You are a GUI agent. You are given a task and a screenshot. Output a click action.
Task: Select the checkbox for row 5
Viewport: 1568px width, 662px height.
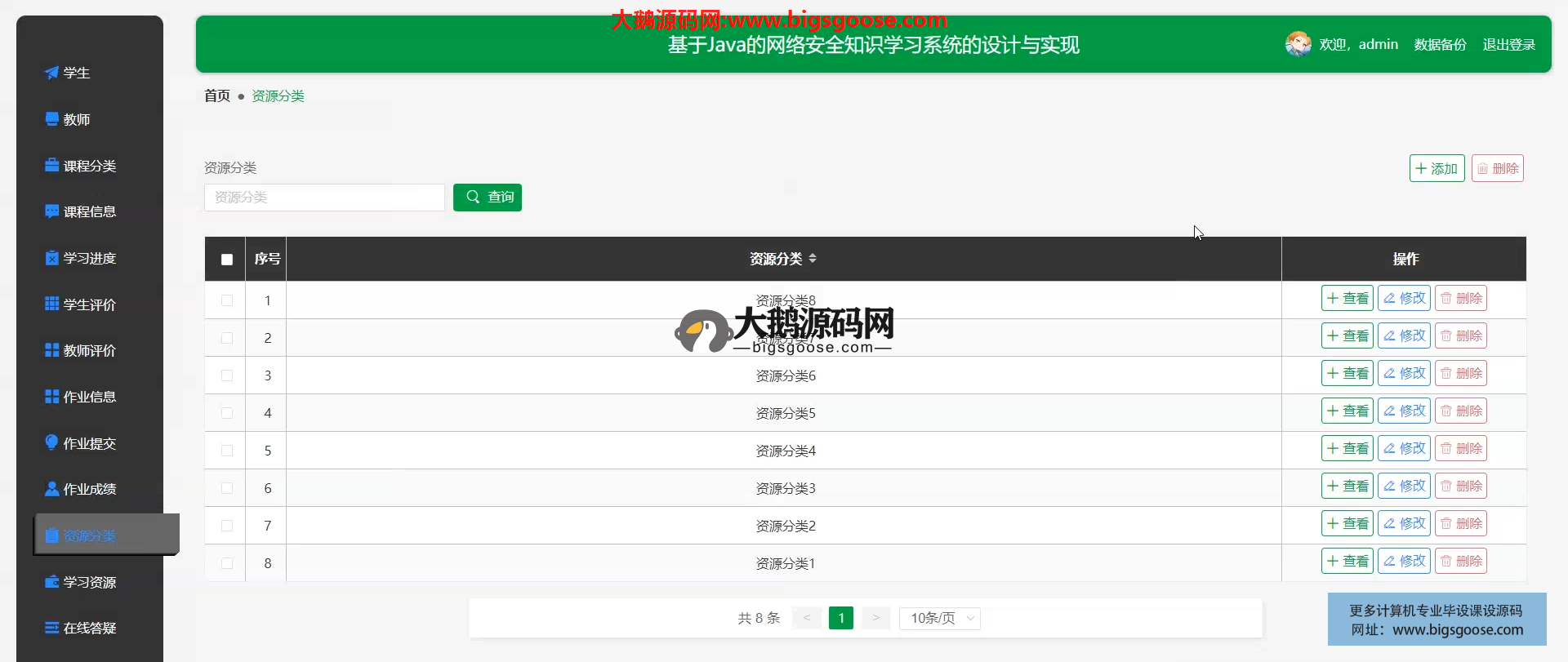coord(227,451)
